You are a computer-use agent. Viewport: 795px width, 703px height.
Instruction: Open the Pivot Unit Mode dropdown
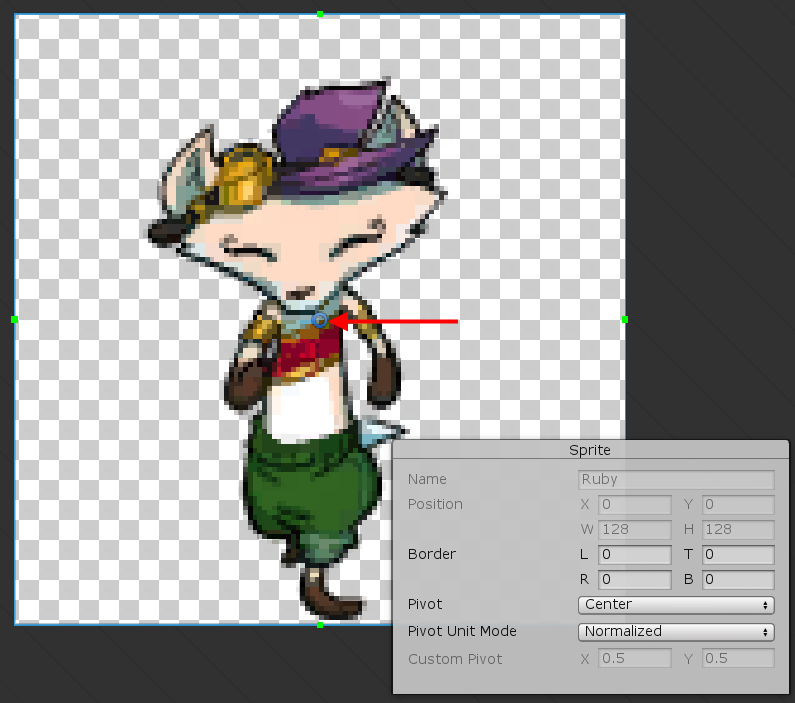(676, 631)
